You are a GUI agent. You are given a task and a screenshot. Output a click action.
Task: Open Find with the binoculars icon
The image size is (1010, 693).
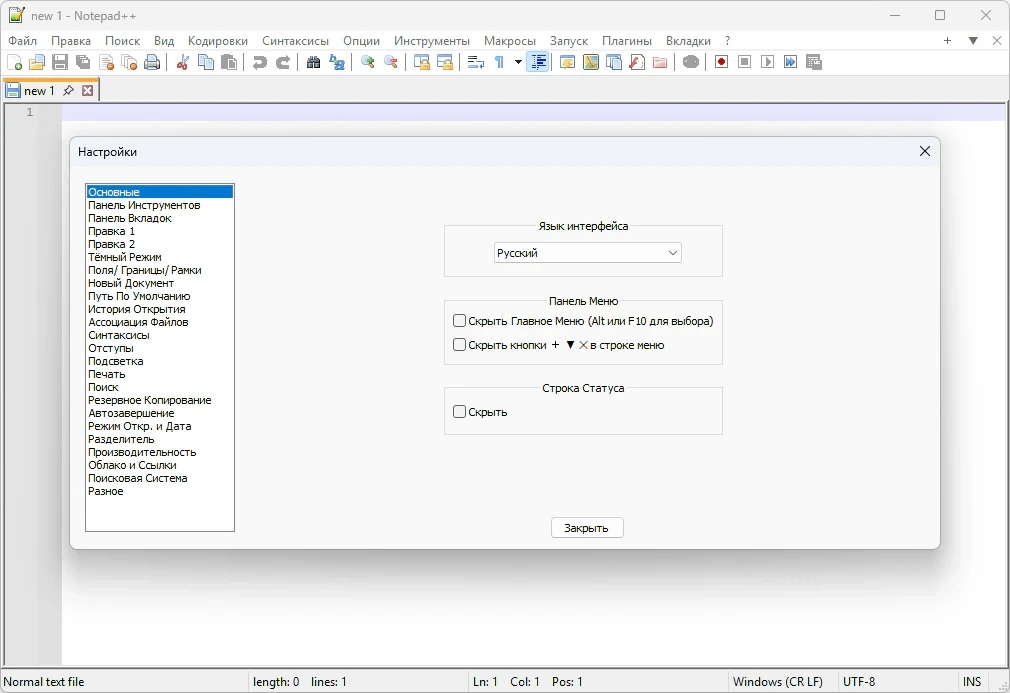314,62
